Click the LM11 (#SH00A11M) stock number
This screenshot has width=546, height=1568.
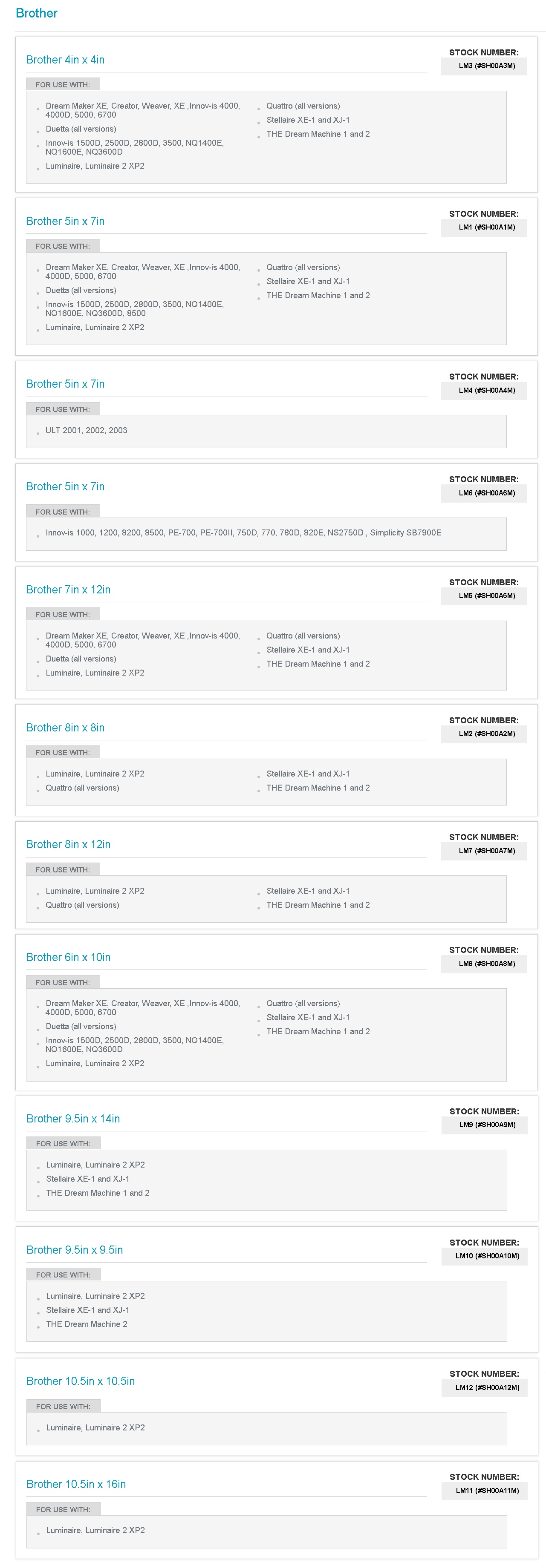pyautogui.click(x=487, y=1491)
